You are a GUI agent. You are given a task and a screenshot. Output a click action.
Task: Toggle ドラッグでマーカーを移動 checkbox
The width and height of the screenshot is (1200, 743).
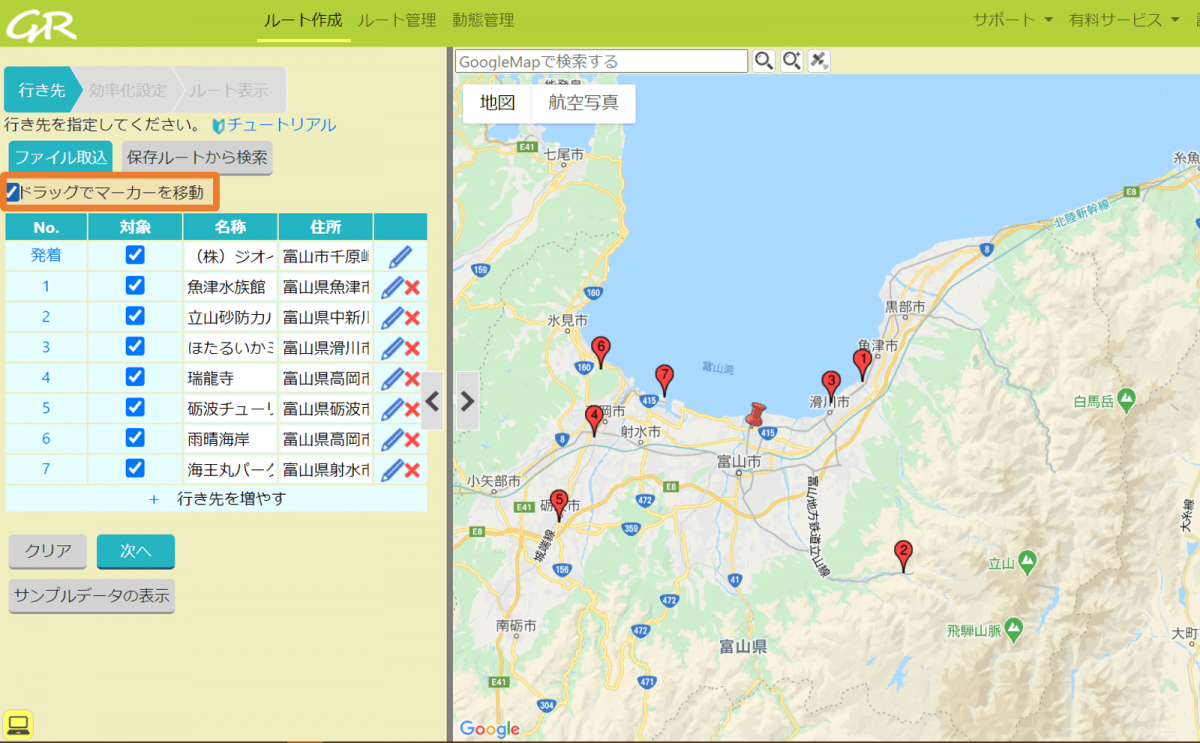coord(13,191)
